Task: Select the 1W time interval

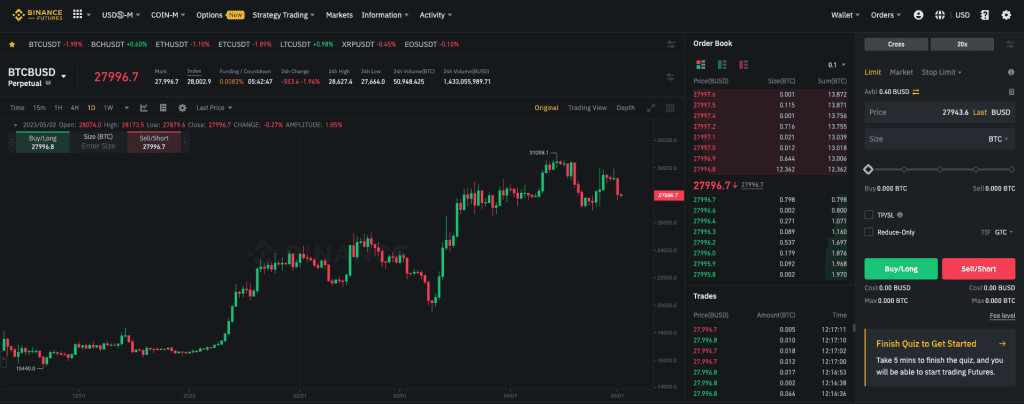Action: click(108, 108)
